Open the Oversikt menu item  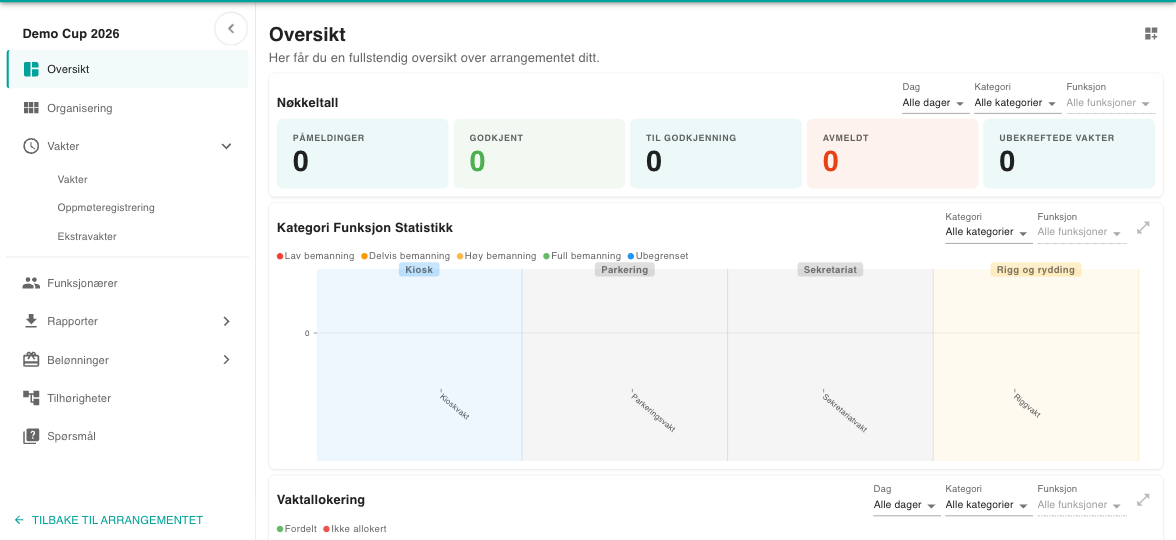[x=128, y=69]
